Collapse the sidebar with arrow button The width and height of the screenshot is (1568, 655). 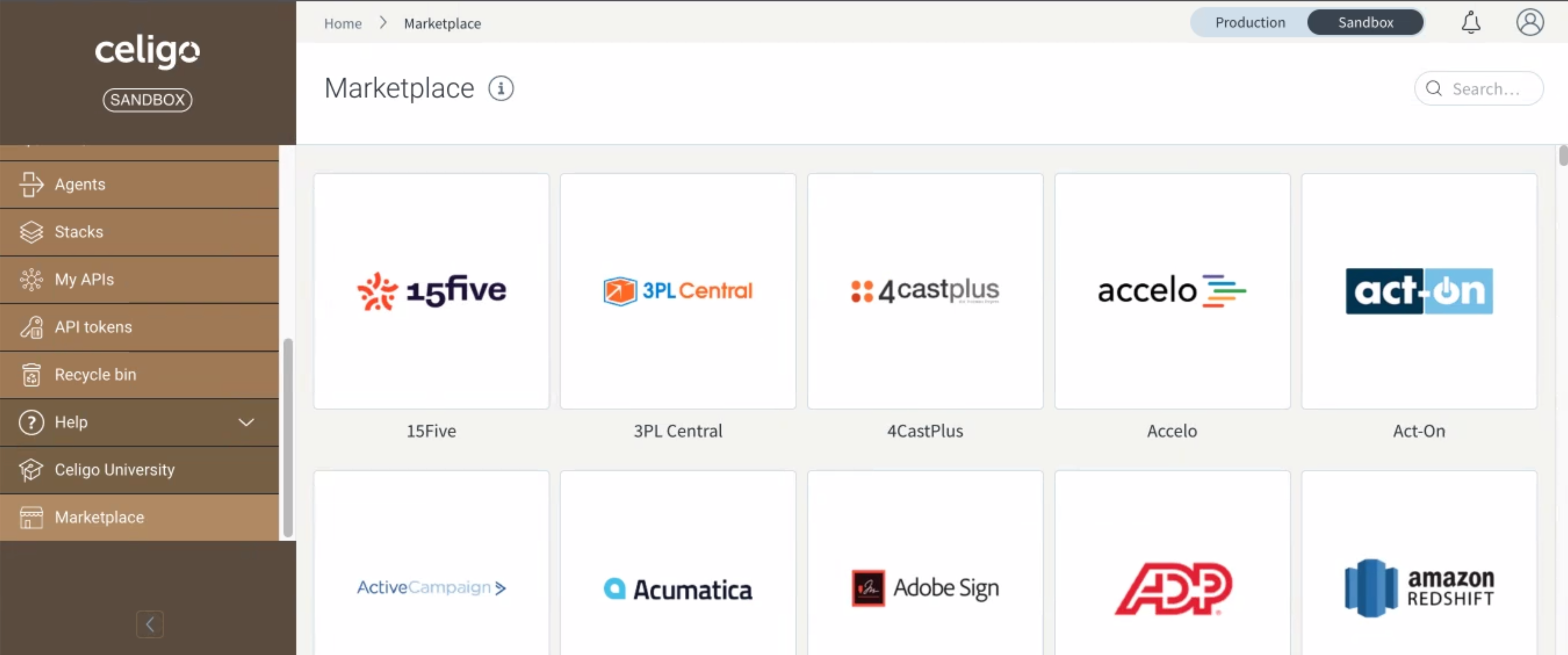pyautogui.click(x=150, y=624)
